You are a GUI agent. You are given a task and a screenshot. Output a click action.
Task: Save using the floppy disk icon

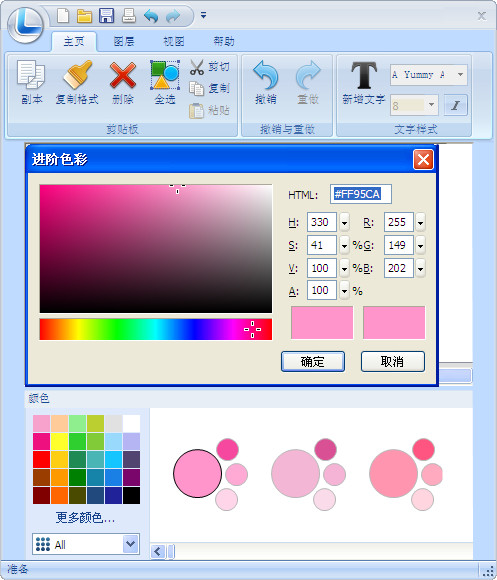point(106,16)
